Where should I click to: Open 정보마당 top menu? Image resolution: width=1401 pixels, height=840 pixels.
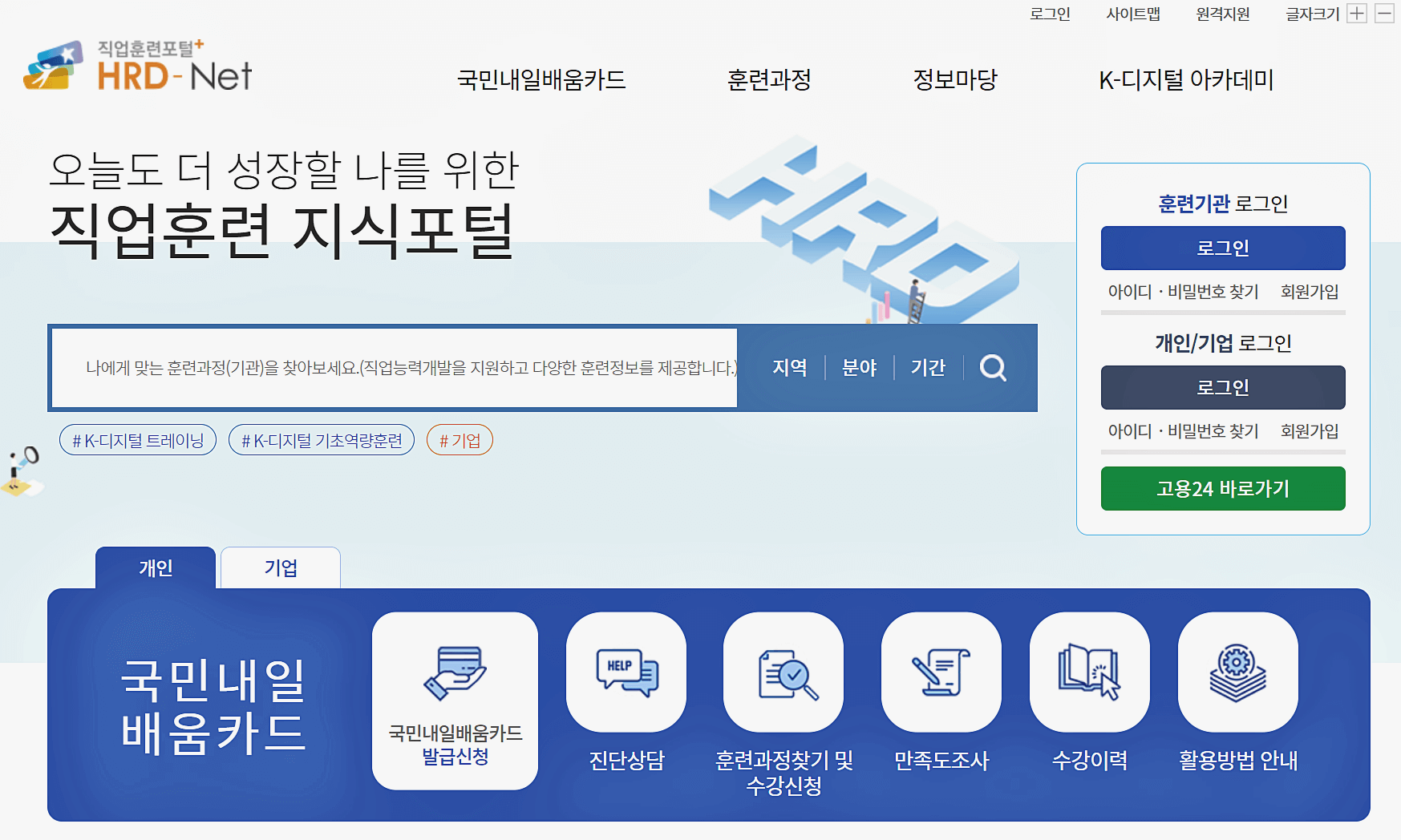click(x=955, y=80)
